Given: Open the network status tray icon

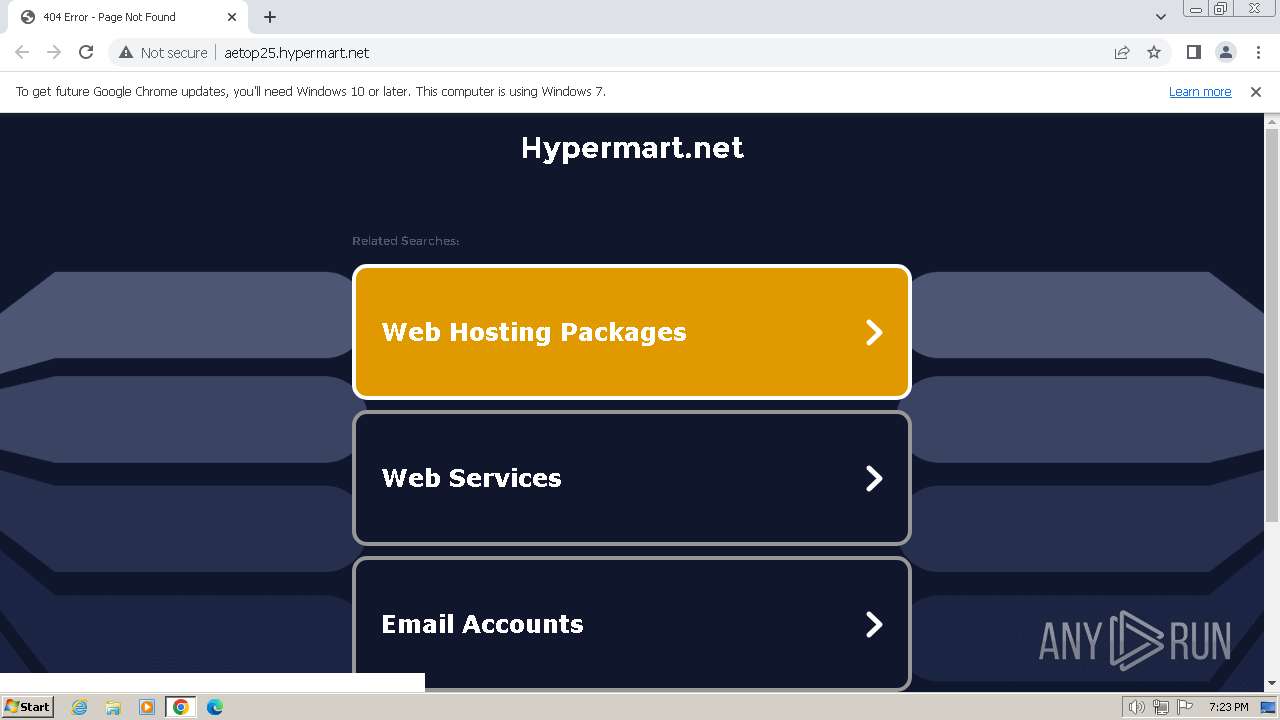Looking at the screenshot, I should 1161,707.
